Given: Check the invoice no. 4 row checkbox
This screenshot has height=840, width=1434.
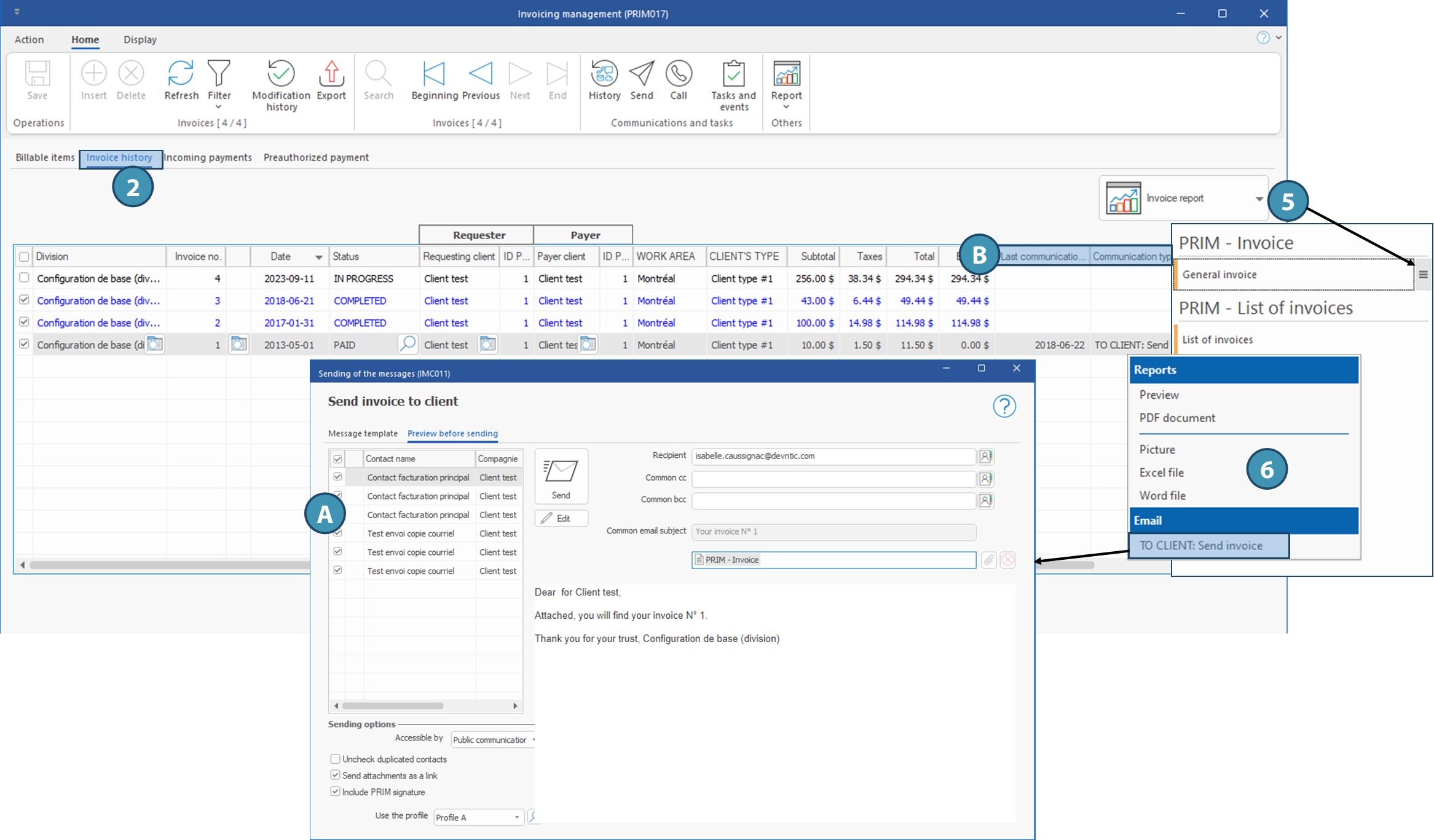Looking at the screenshot, I should point(24,278).
